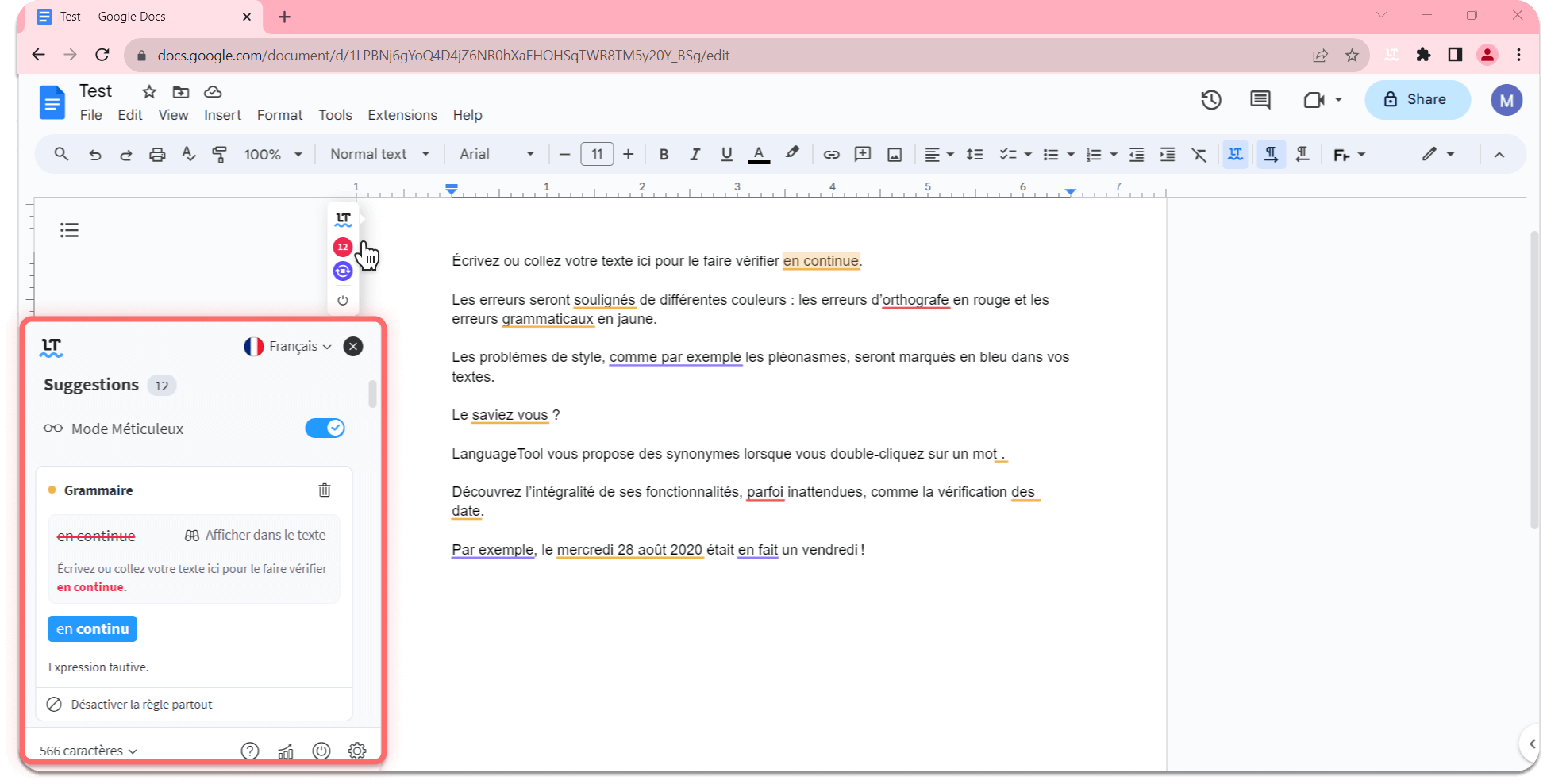This screenshot has width=1543, height=784.
Task: Open version history clock icon
Action: click(1211, 100)
